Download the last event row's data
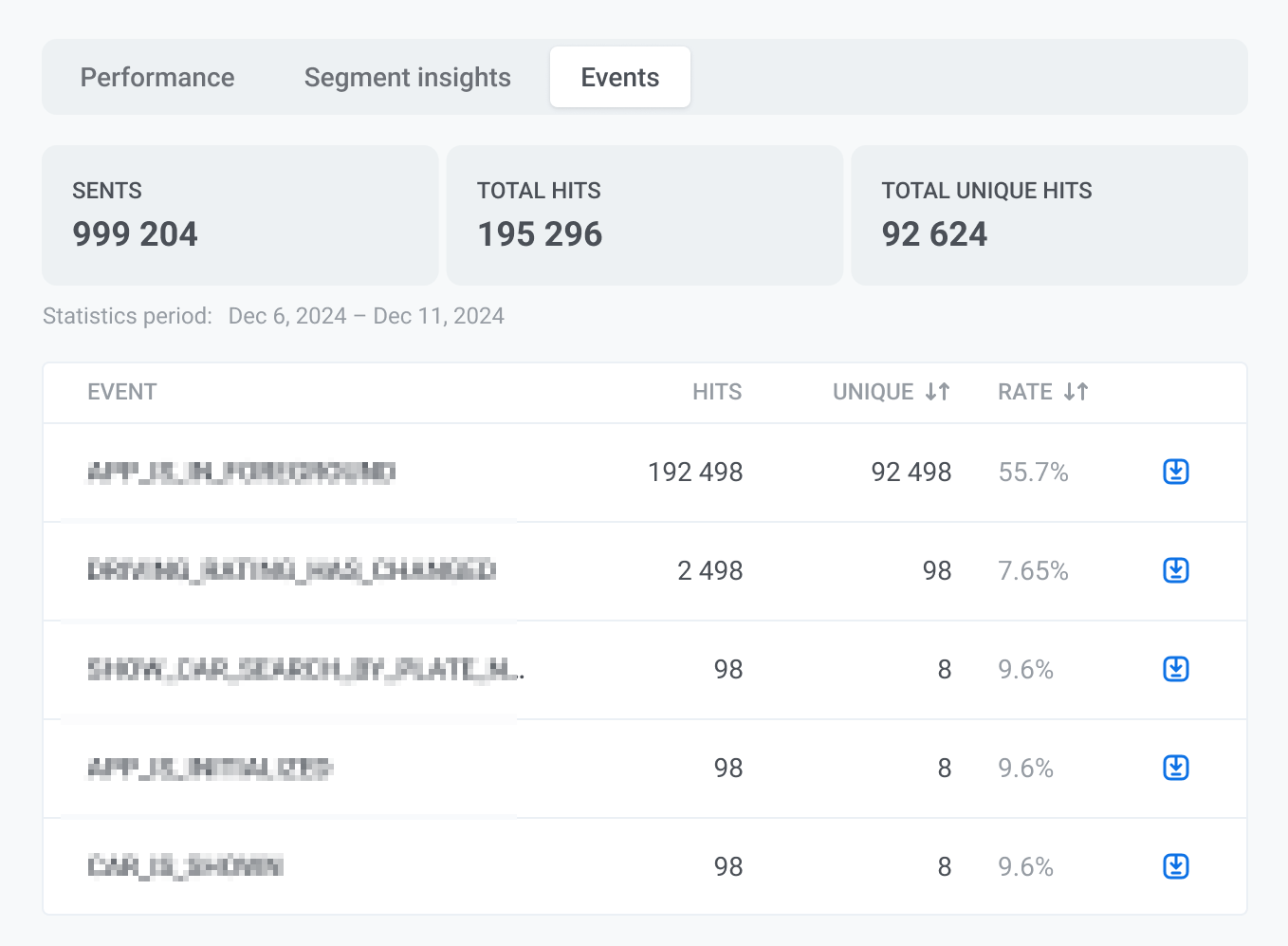1288x946 pixels. pyautogui.click(x=1175, y=866)
